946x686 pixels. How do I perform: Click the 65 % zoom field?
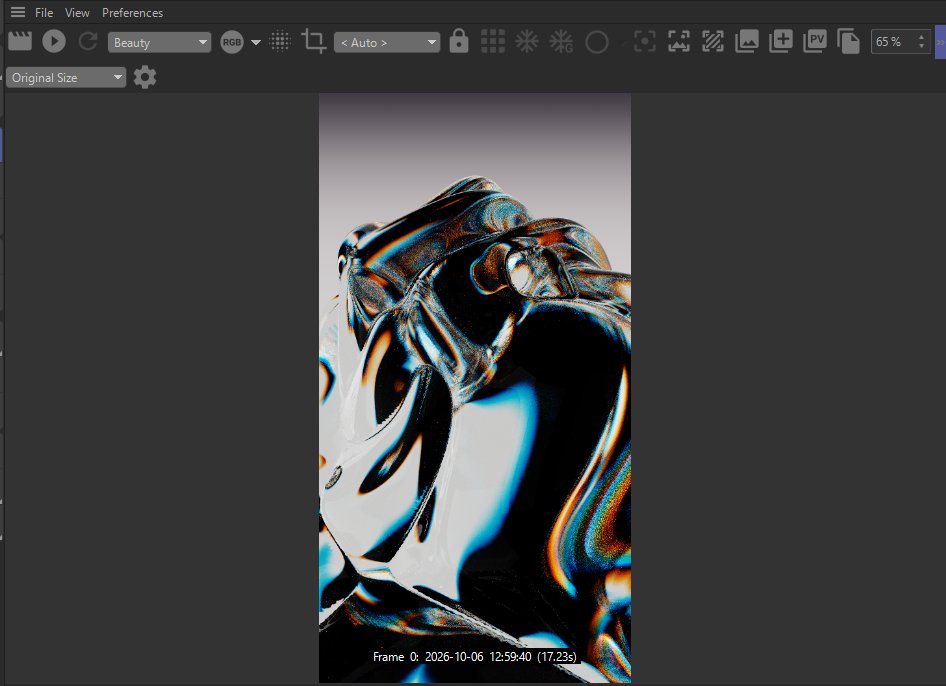click(x=893, y=42)
